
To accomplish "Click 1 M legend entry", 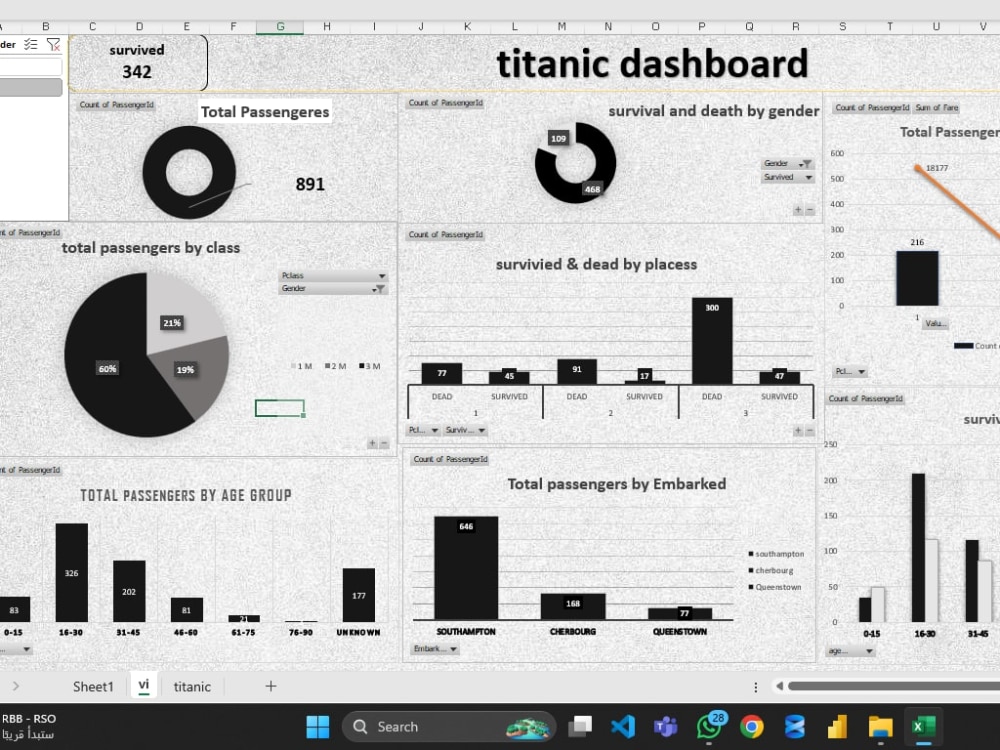I will [302, 366].
